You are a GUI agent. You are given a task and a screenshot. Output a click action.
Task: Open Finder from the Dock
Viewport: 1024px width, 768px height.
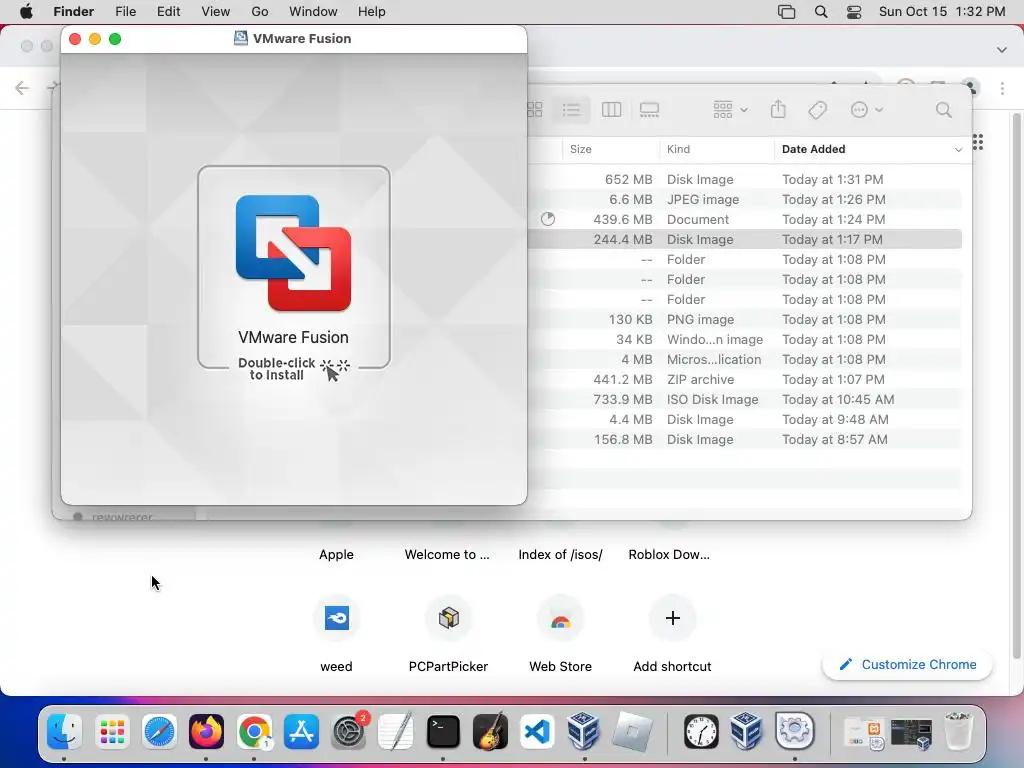[x=64, y=731]
